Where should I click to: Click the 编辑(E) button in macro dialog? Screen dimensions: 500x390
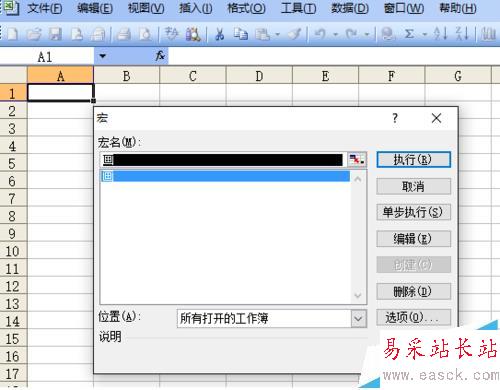413,239
